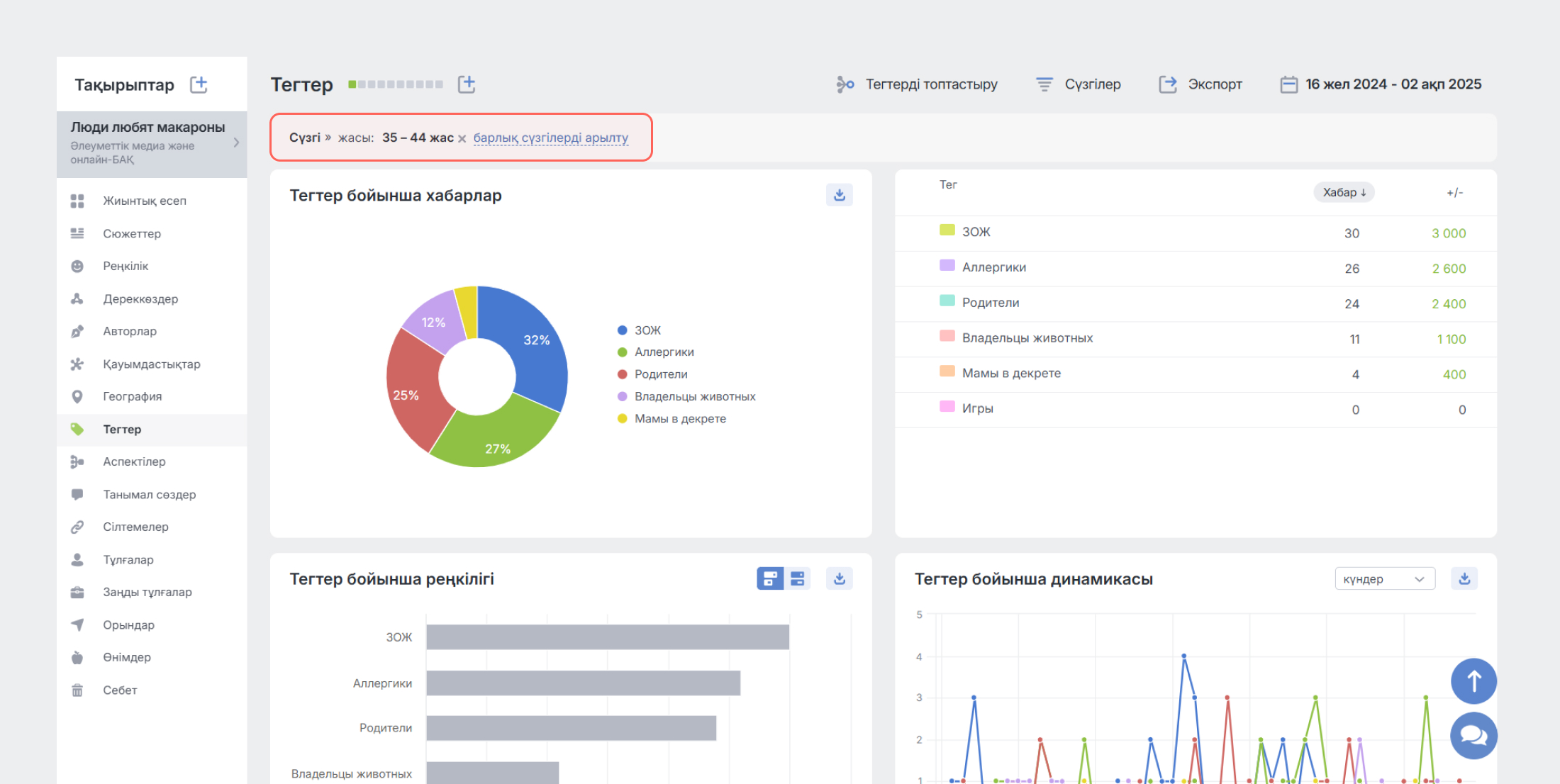Click add tag plus icon beside Тегтер heading
This screenshot has width=1560, height=784.
(467, 84)
